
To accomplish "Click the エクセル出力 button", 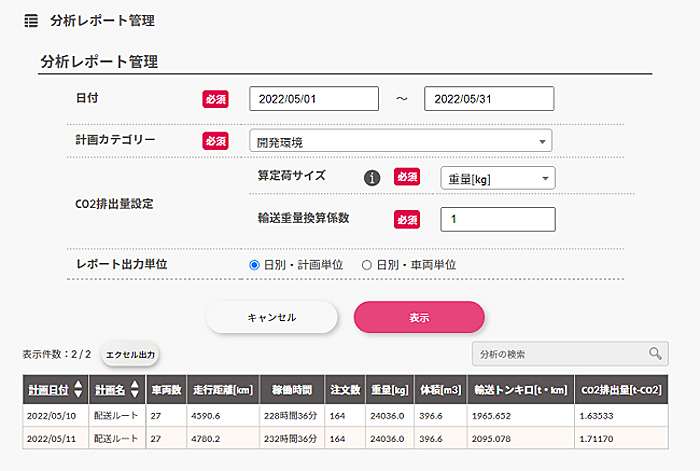I will click(x=130, y=354).
